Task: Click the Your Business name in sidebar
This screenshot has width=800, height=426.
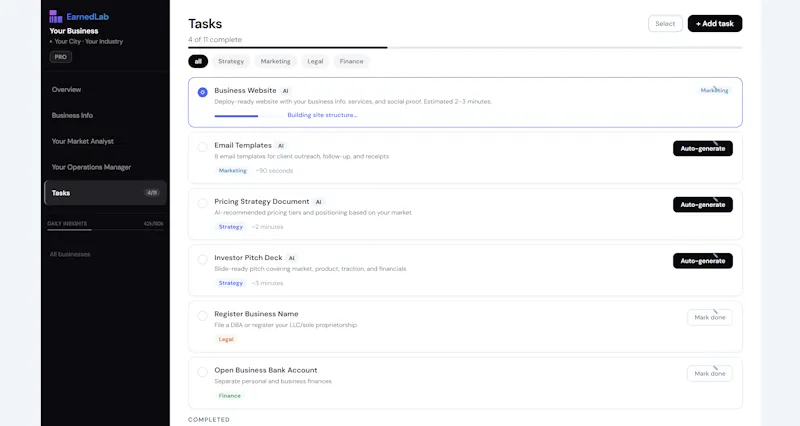Action: click(x=74, y=31)
